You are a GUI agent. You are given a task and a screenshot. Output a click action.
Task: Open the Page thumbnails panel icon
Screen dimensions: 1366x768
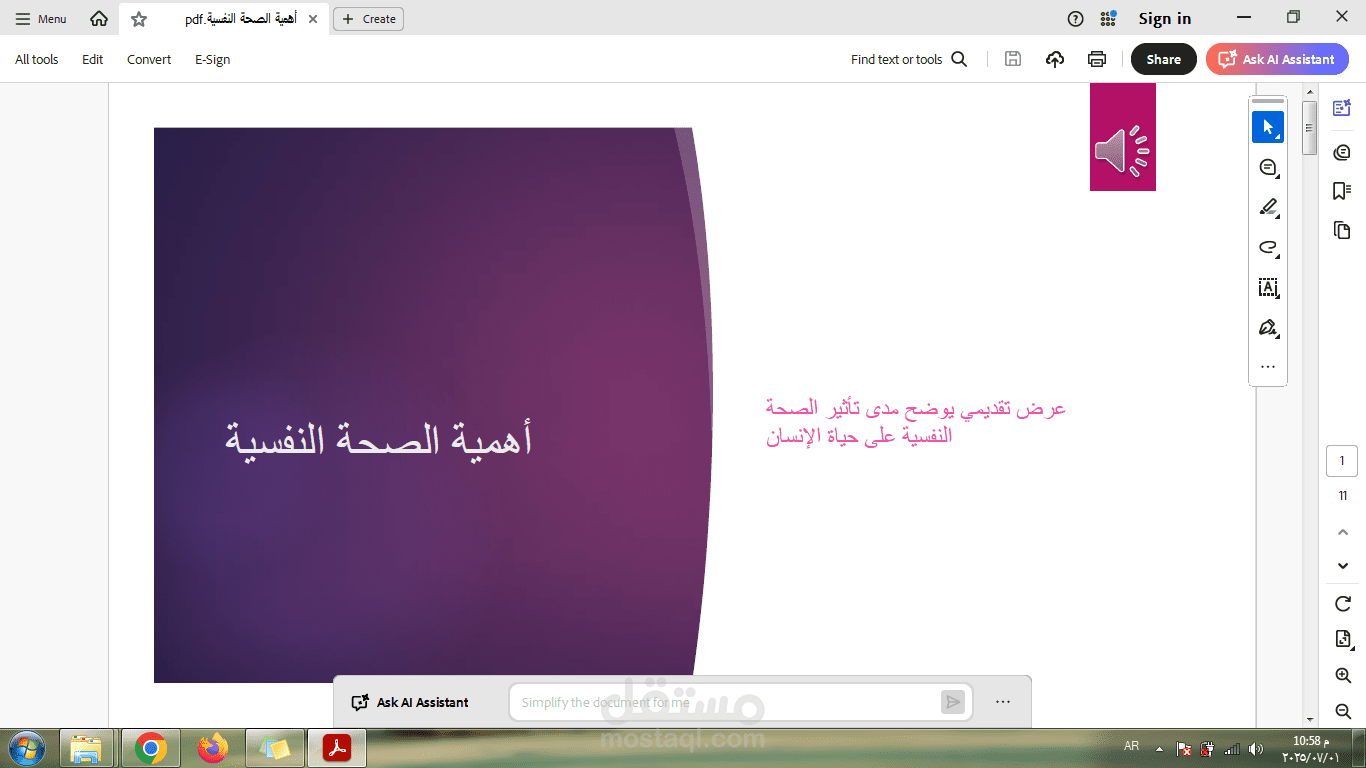(1342, 230)
